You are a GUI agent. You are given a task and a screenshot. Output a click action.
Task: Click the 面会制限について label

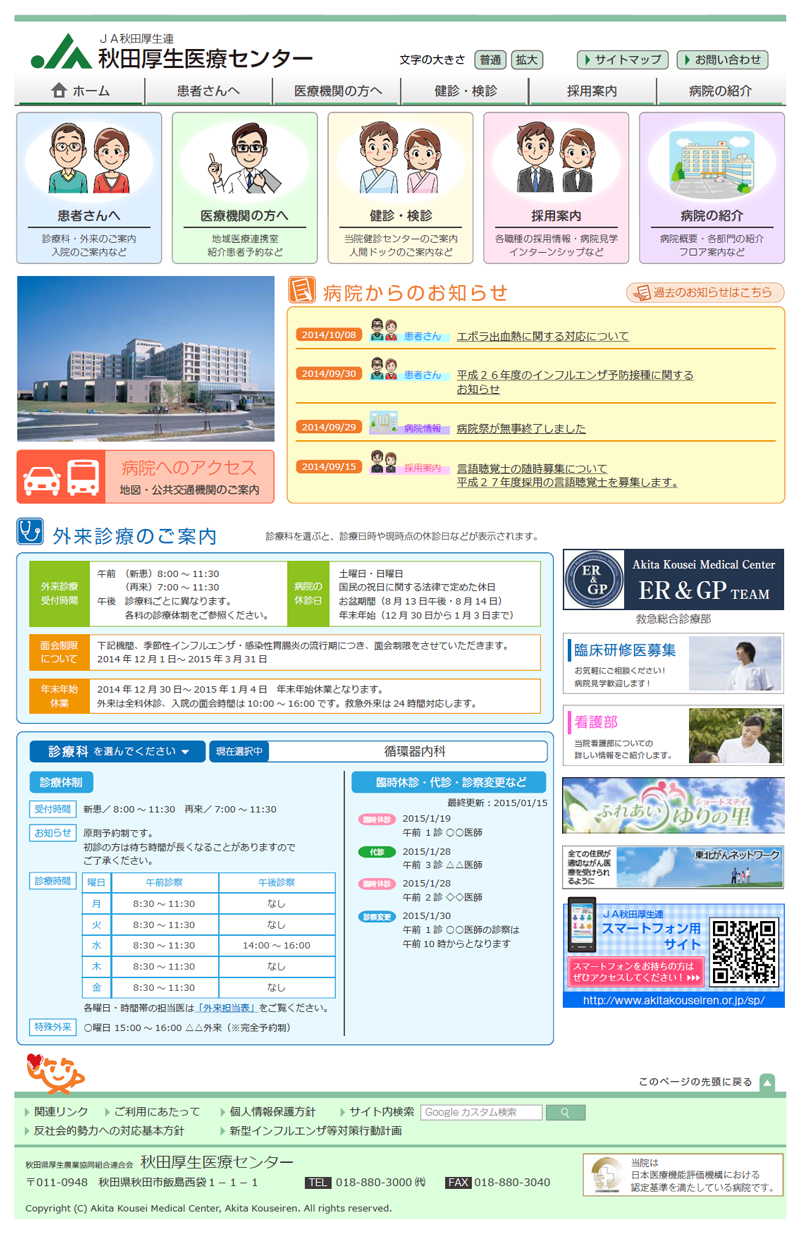(x=59, y=652)
